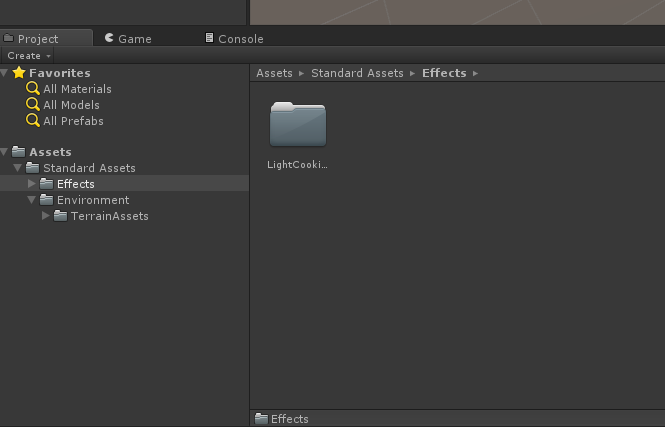Click the Favorites star icon

(19, 73)
